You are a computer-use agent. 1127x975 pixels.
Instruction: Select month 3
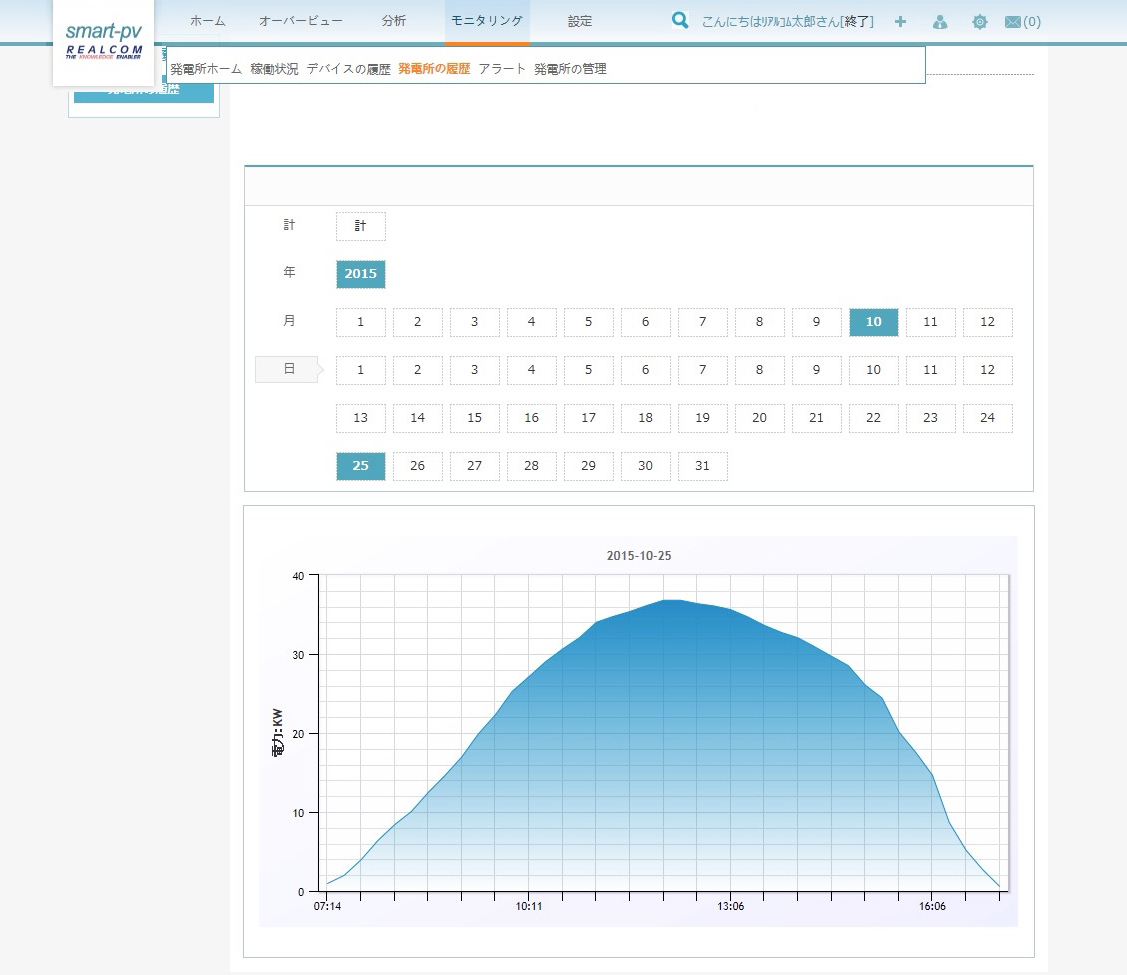pos(474,322)
